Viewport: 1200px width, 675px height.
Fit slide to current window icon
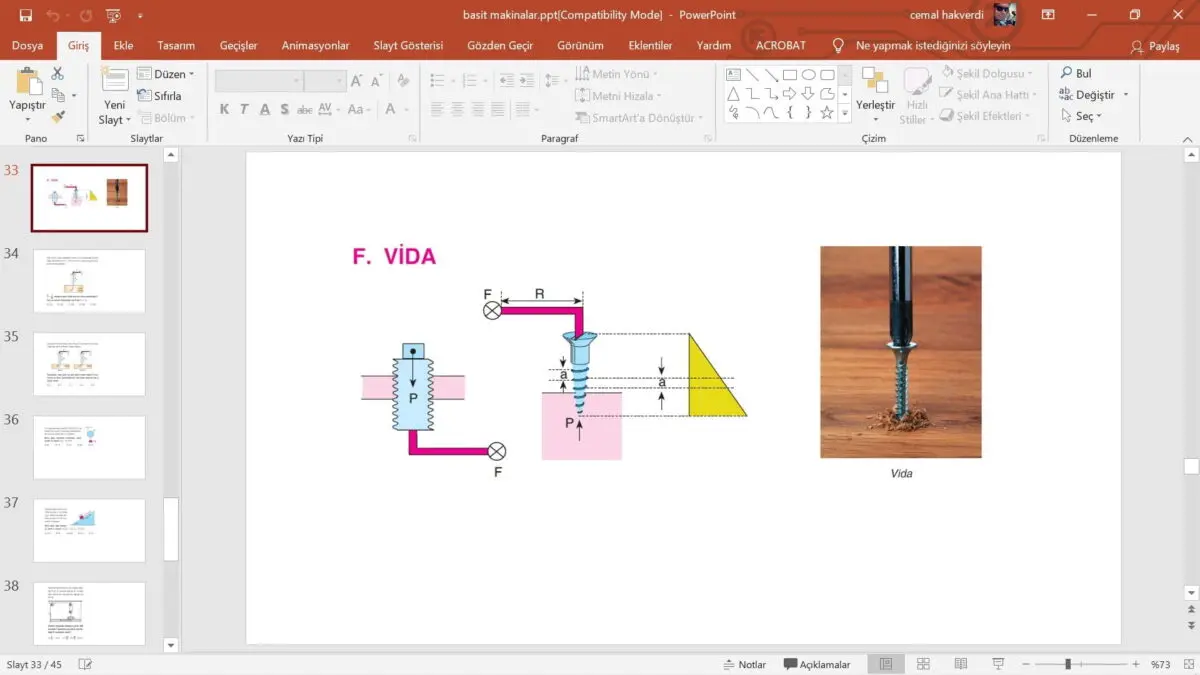coord(1189,664)
